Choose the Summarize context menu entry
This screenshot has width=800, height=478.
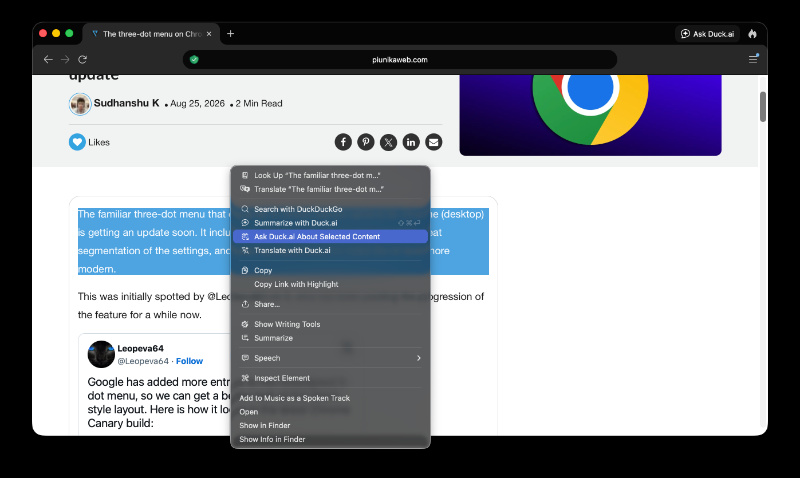click(x=330, y=338)
